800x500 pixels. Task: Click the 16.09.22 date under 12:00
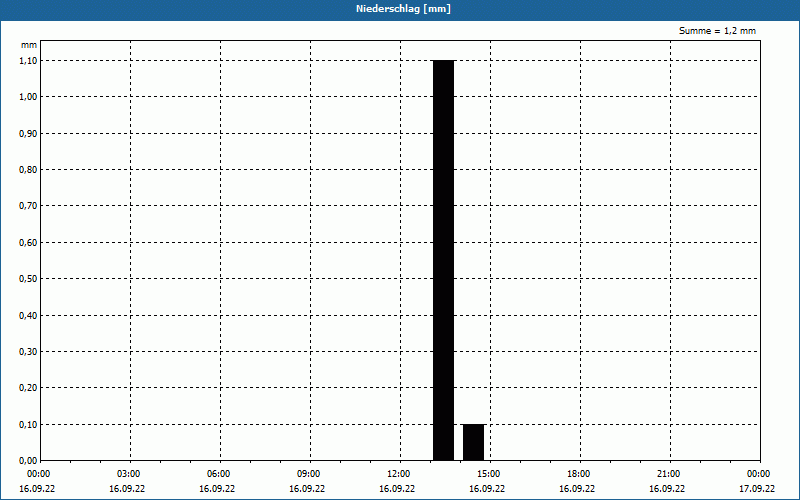click(397, 489)
